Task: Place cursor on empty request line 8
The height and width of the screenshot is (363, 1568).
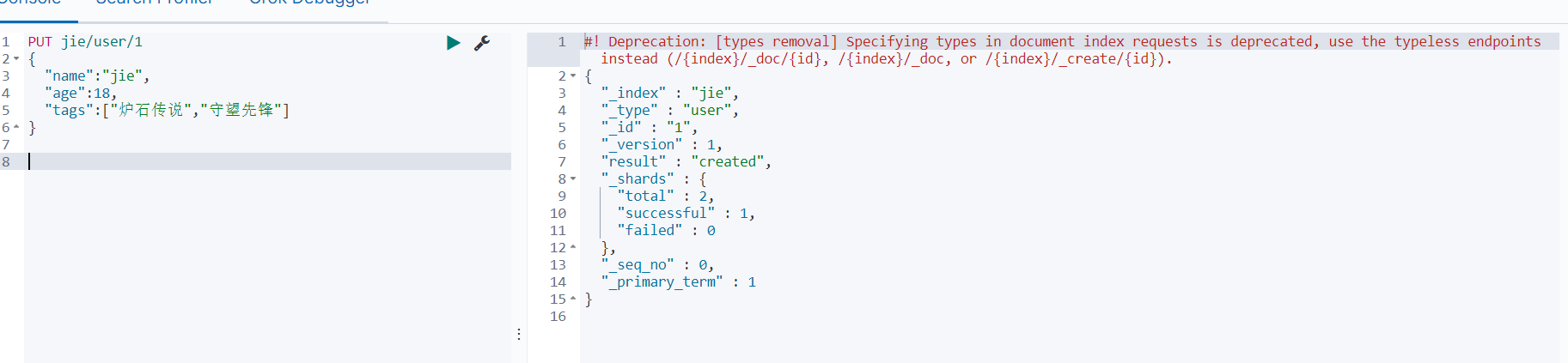Action: point(268,161)
